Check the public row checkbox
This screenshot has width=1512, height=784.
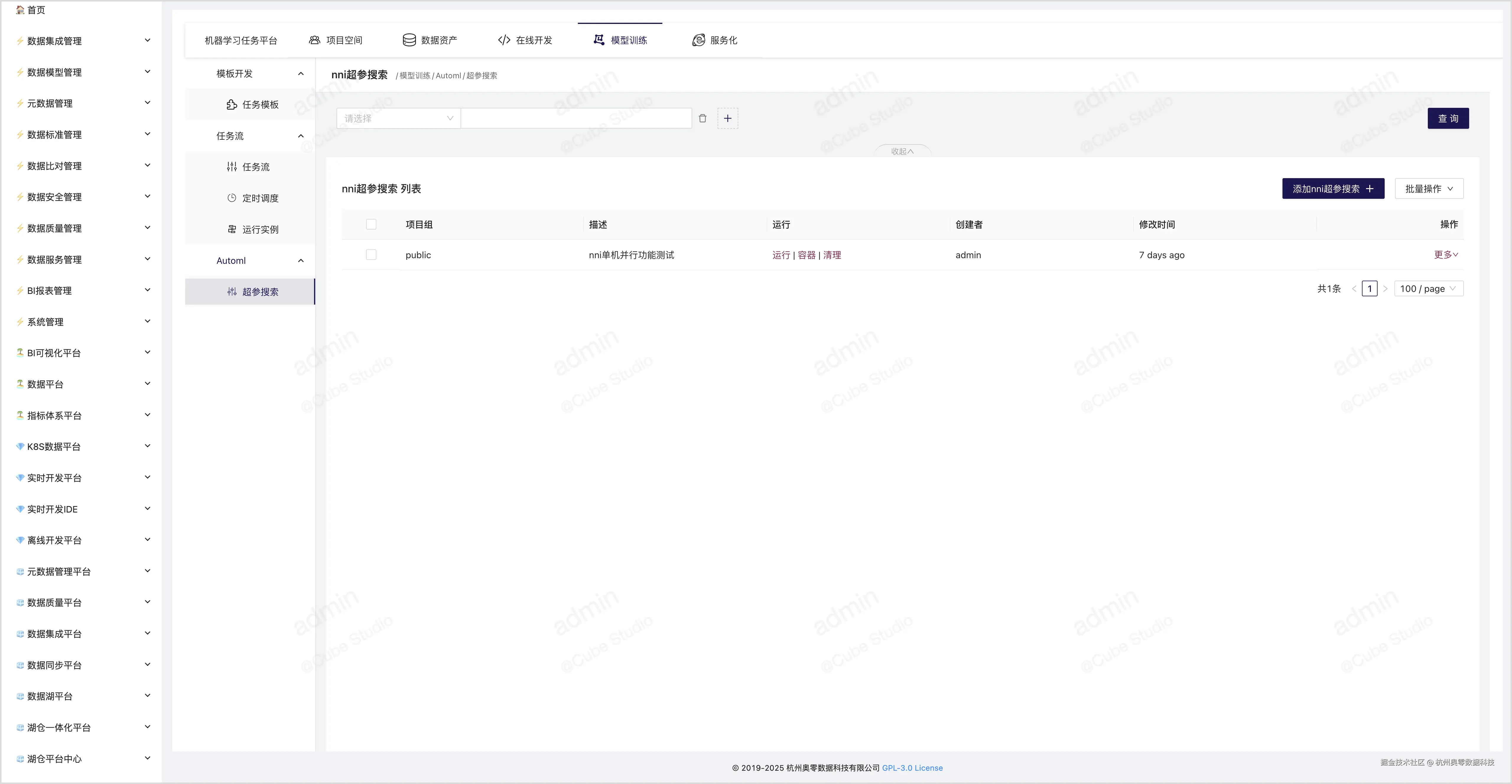pos(371,255)
